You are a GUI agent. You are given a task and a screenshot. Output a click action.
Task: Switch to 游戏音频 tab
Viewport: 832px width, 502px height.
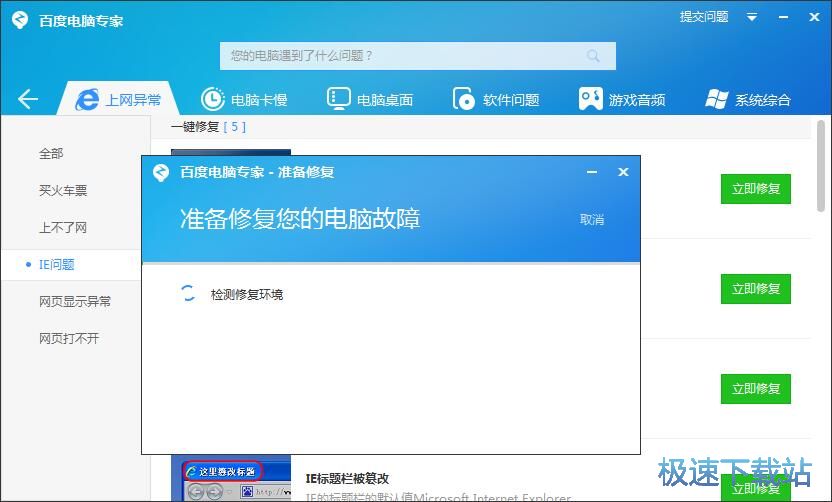click(x=622, y=99)
